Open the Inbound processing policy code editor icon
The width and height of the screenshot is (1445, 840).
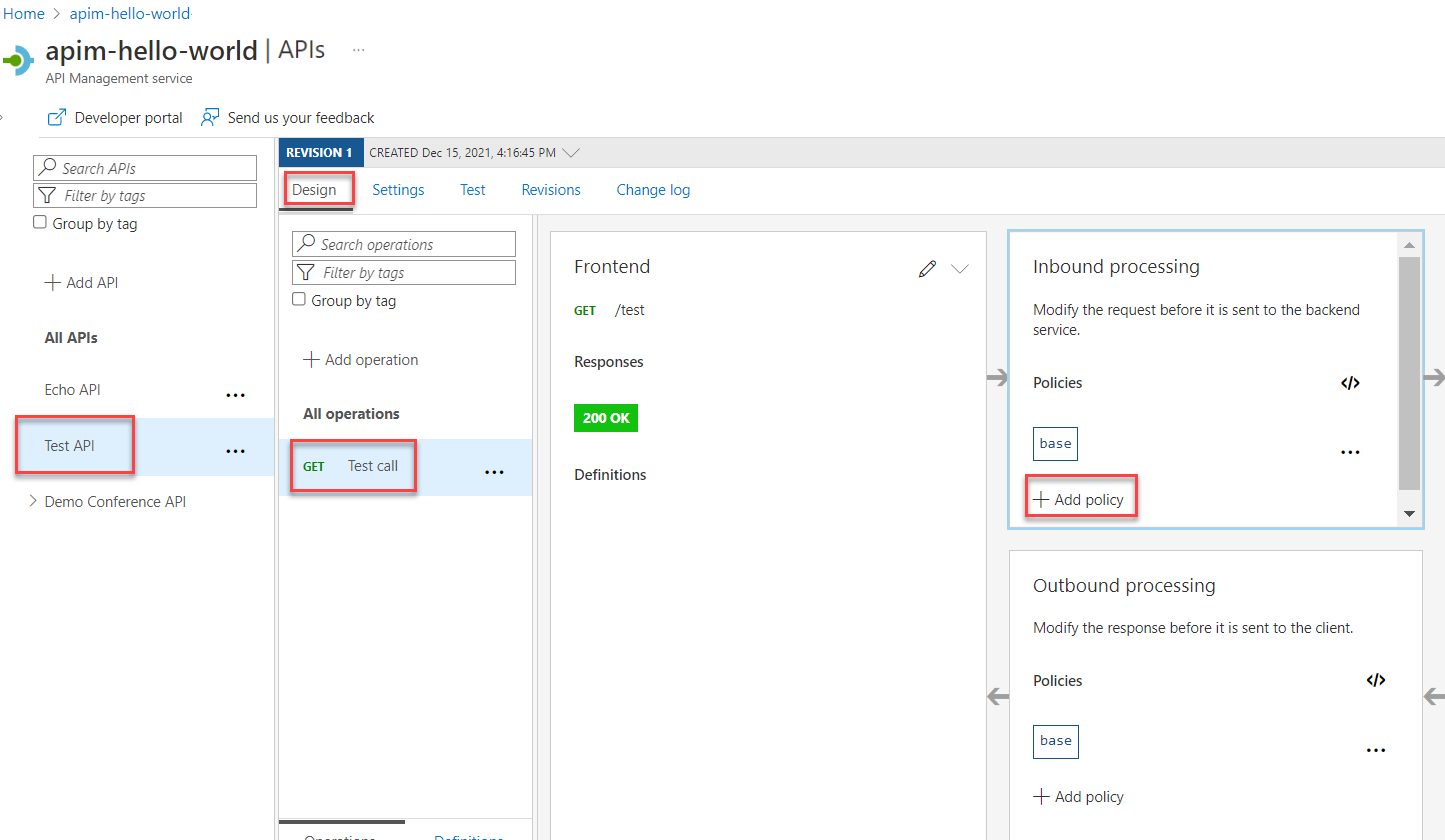tap(1350, 383)
